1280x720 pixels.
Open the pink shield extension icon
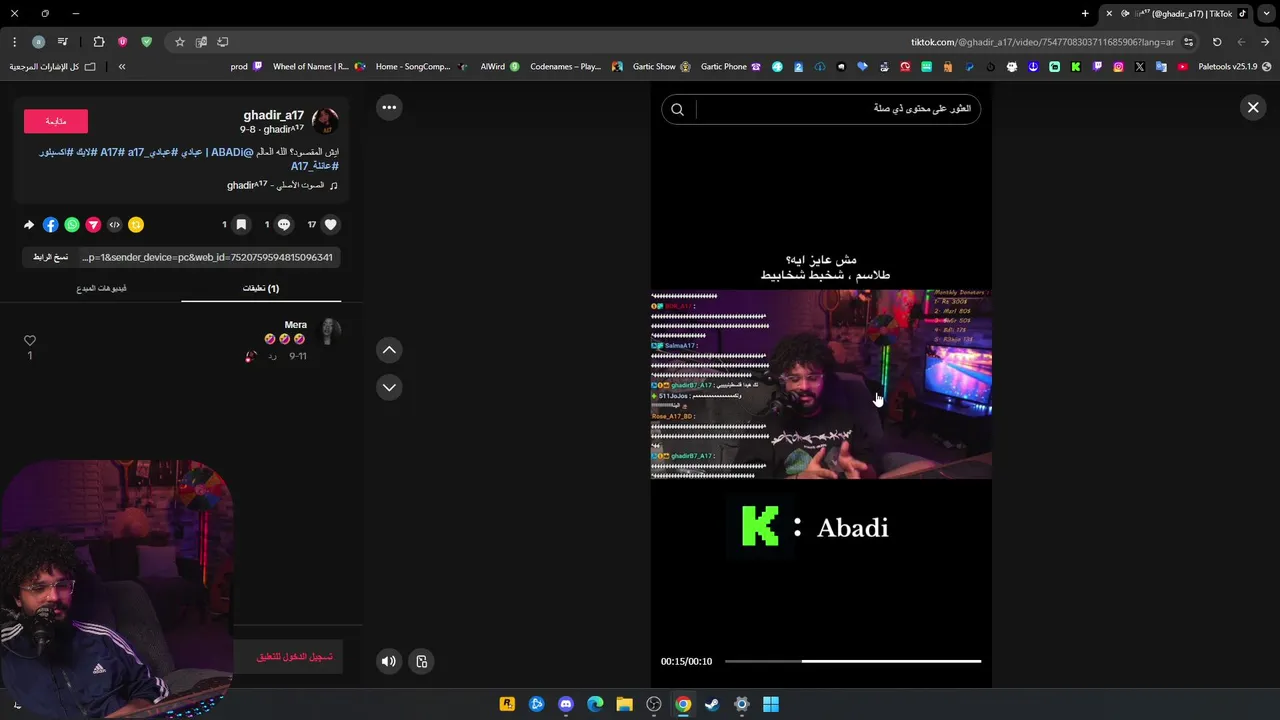point(123,42)
